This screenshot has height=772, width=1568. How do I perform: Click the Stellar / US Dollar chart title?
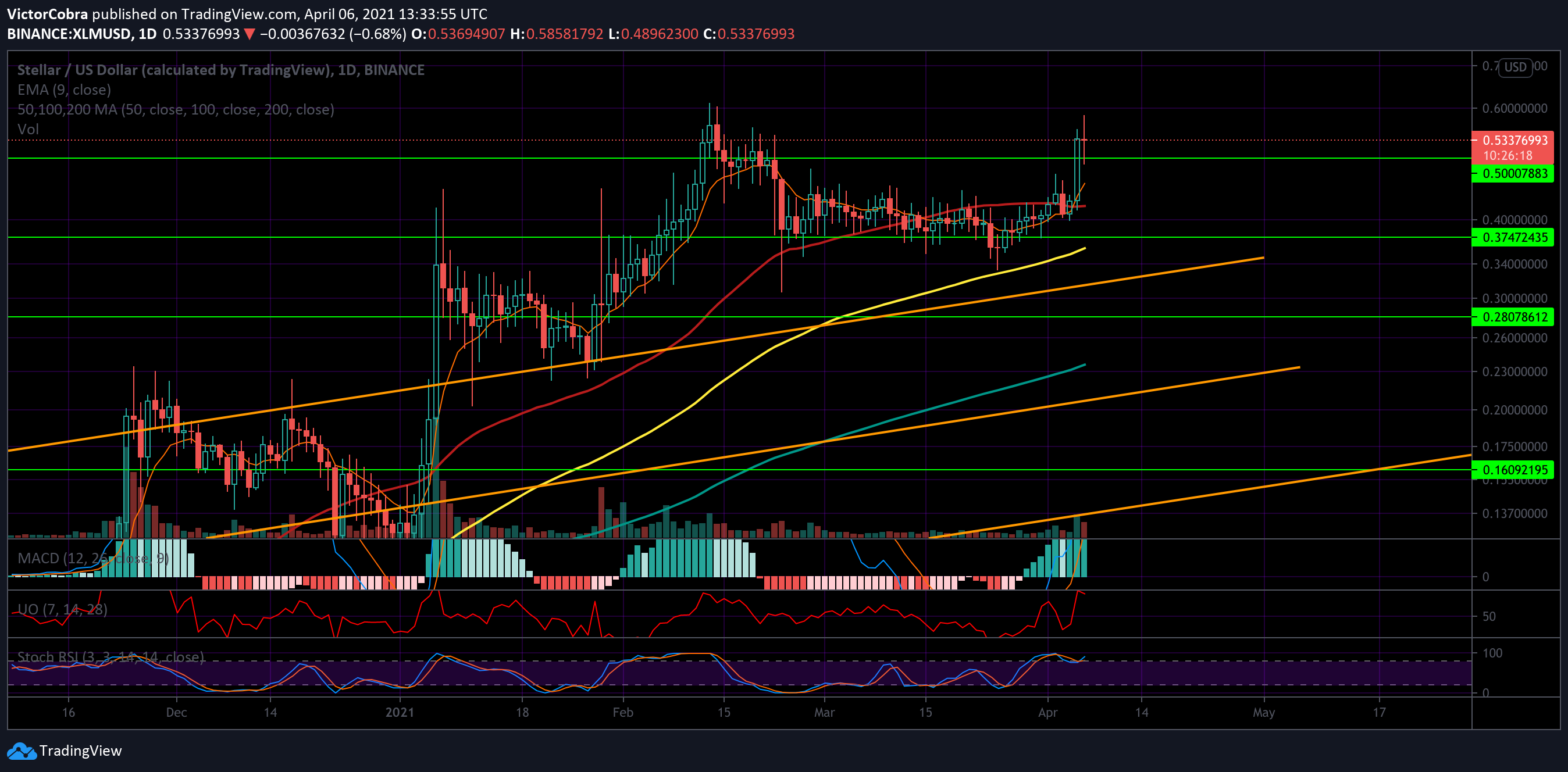coord(221,70)
